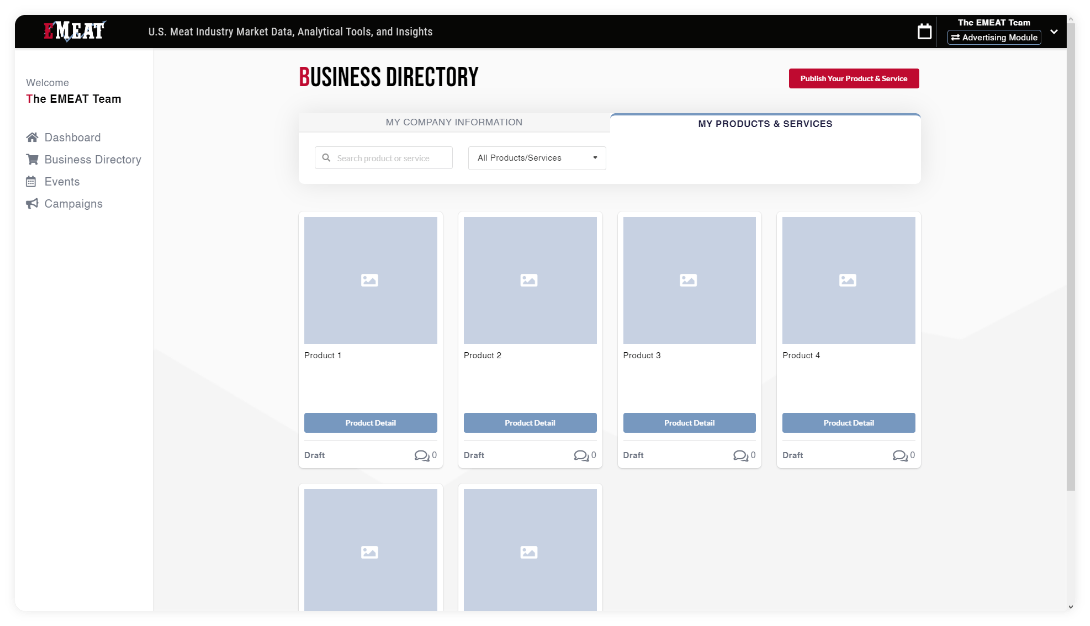Click comments icon on Product 4 card

[899, 456]
